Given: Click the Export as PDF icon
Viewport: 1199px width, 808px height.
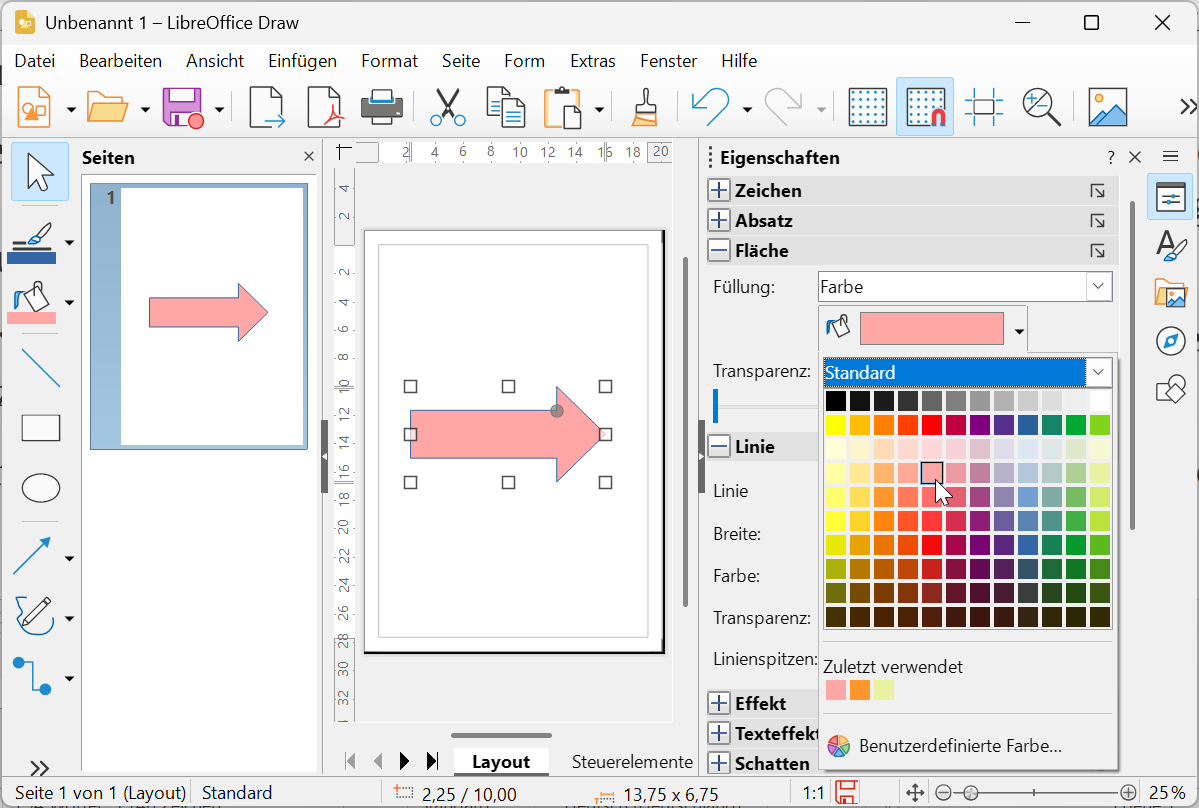Looking at the screenshot, I should tap(325, 107).
